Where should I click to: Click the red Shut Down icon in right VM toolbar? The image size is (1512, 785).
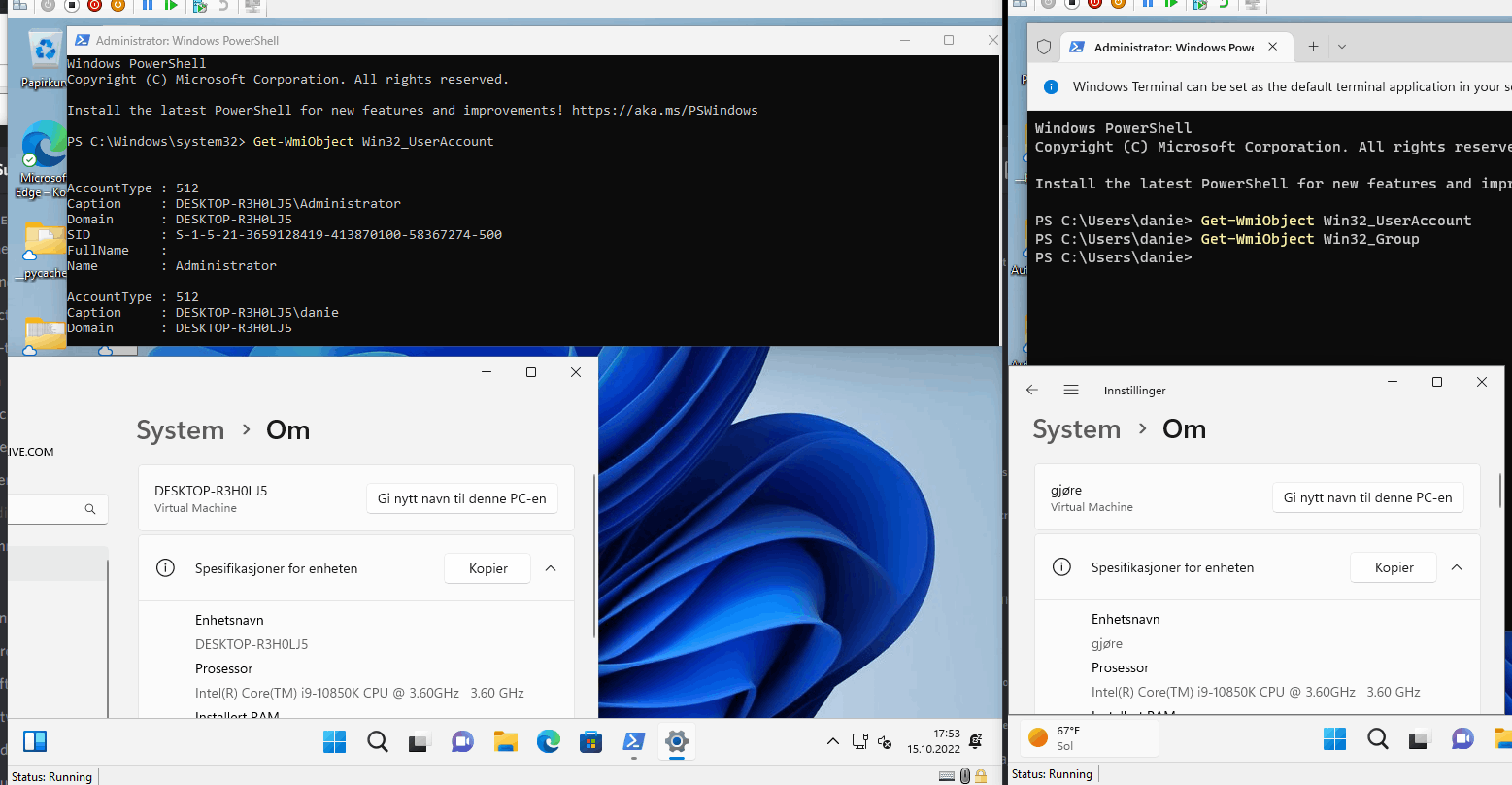(x=1094, y=4)
